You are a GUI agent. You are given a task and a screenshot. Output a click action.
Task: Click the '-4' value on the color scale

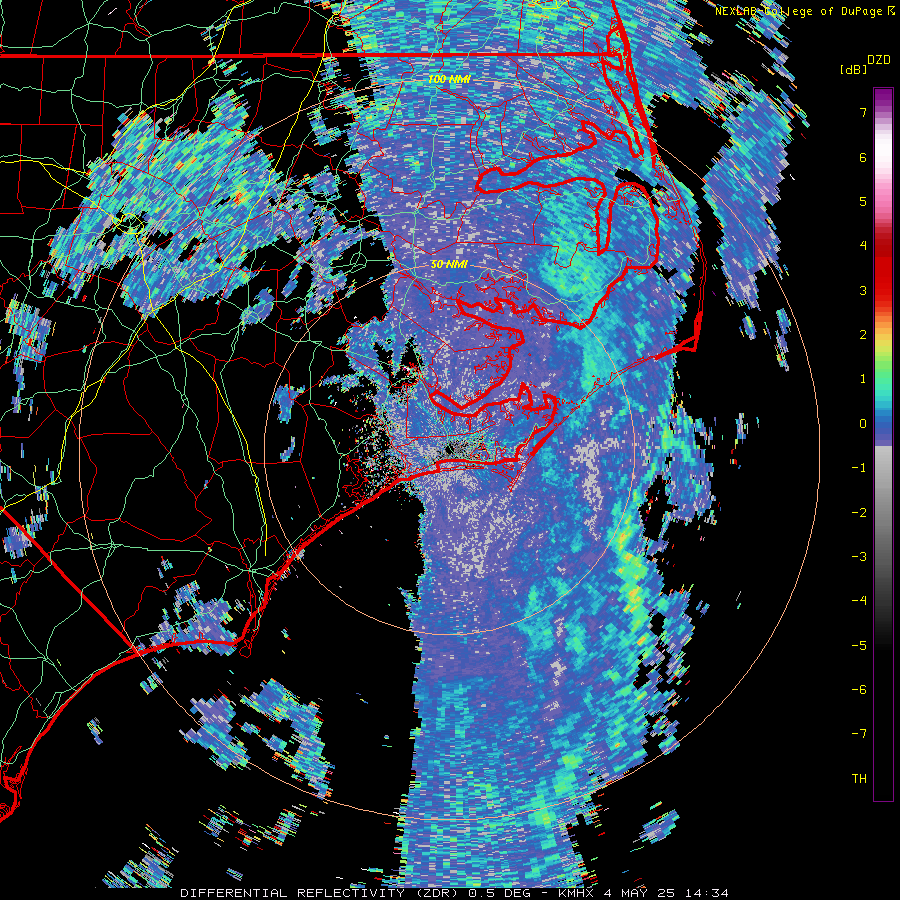(x=859, y=601)
